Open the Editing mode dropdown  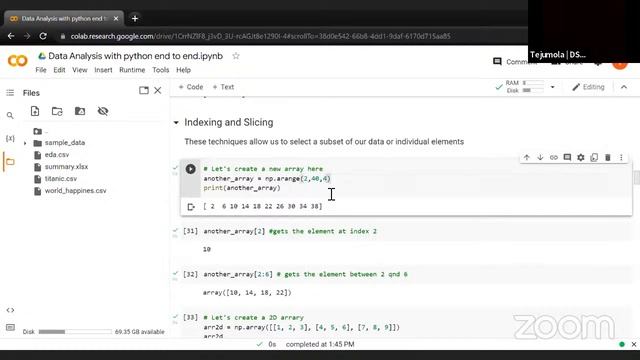[588, 87]
